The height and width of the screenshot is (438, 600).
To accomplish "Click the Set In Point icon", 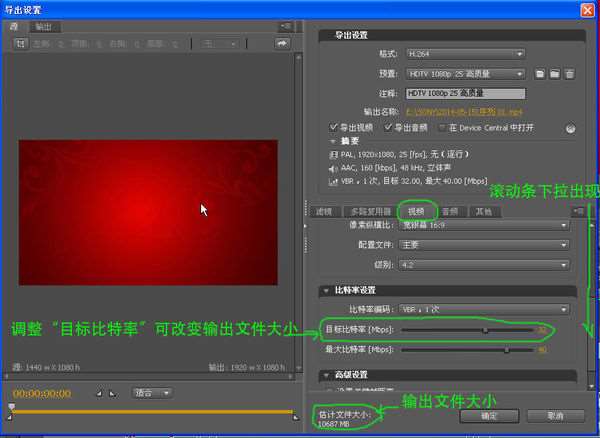I will pyautogui.click(x=99, y=393).
